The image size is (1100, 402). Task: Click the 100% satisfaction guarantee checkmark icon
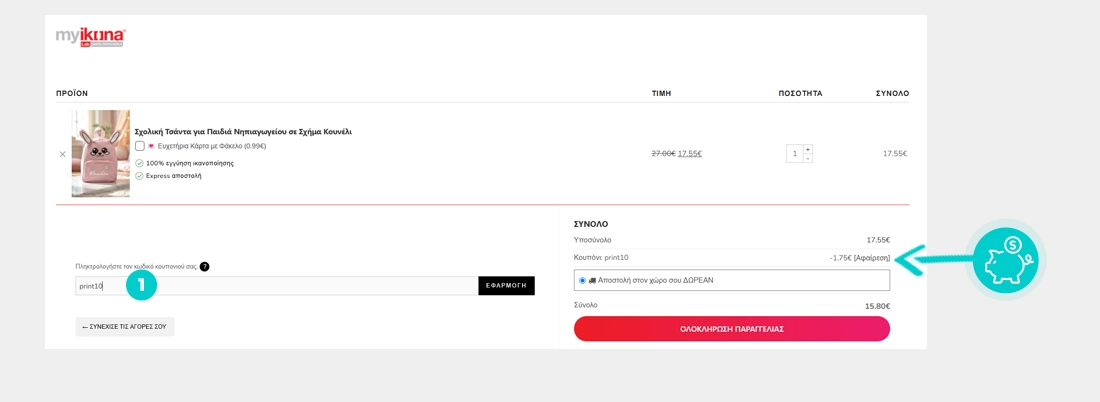139,163
